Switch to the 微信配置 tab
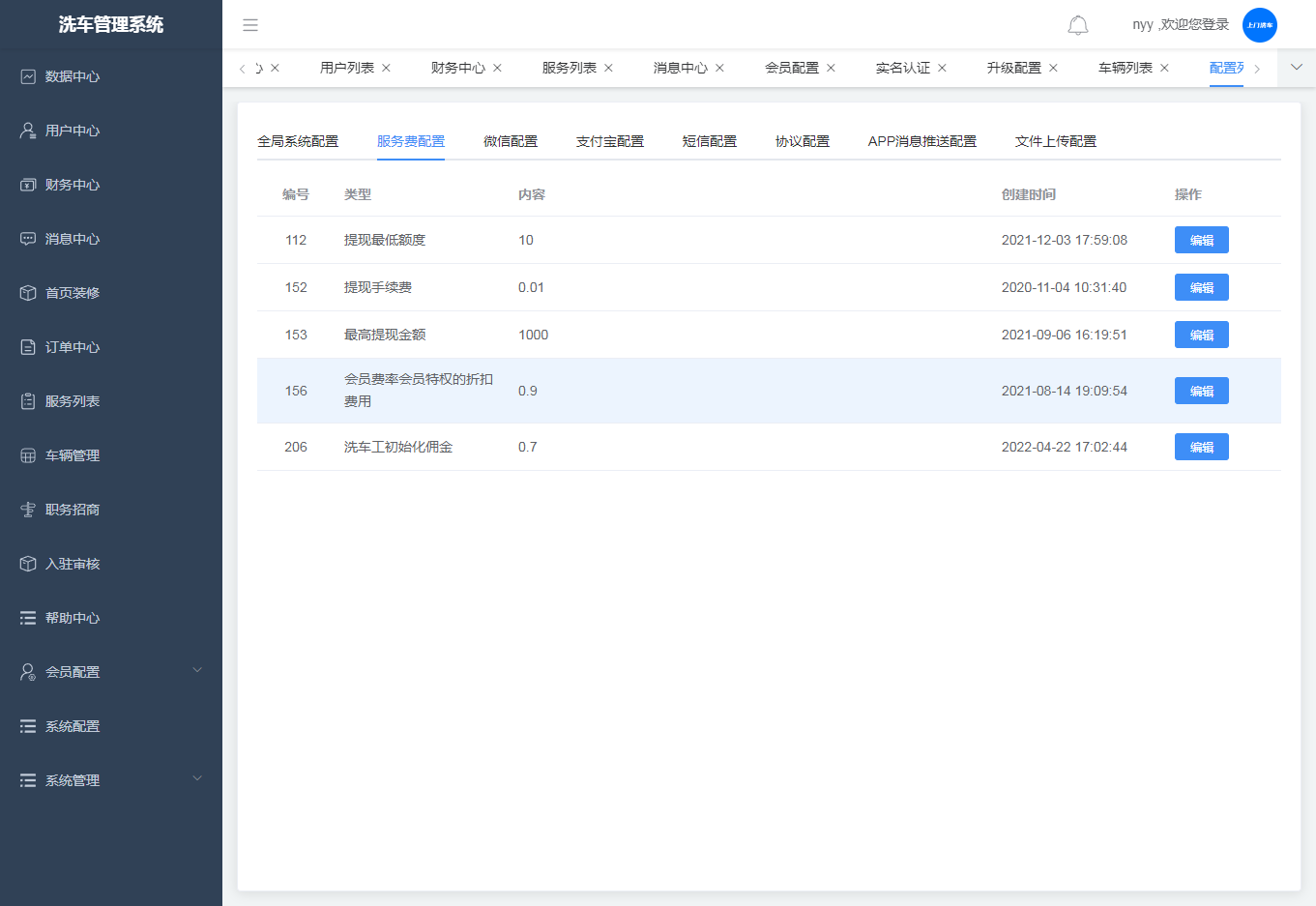 (x=510, y=141)
